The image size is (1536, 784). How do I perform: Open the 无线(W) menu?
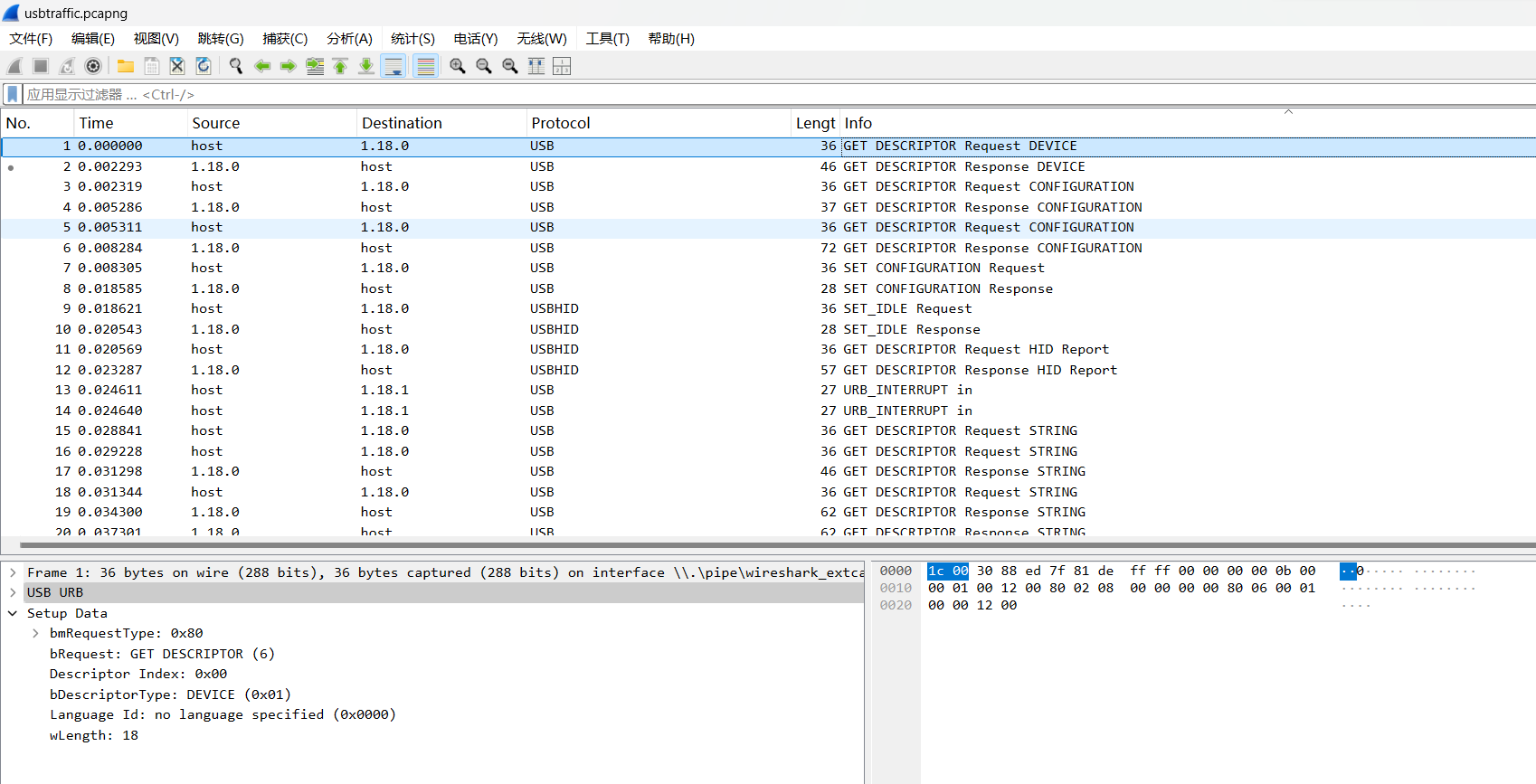(x=542, y=39)
